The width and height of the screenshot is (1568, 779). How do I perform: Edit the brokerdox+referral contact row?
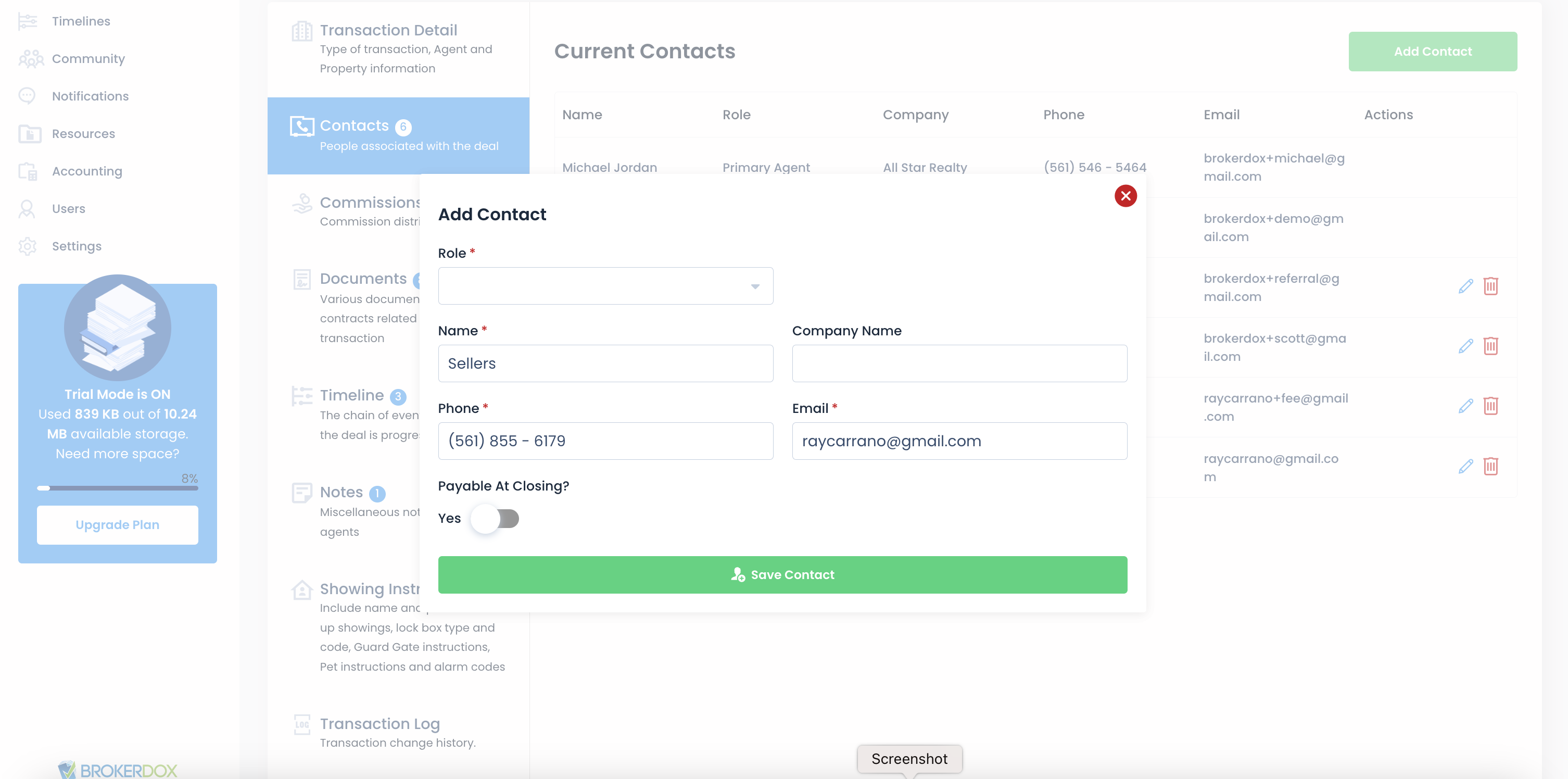point(1465,286)
